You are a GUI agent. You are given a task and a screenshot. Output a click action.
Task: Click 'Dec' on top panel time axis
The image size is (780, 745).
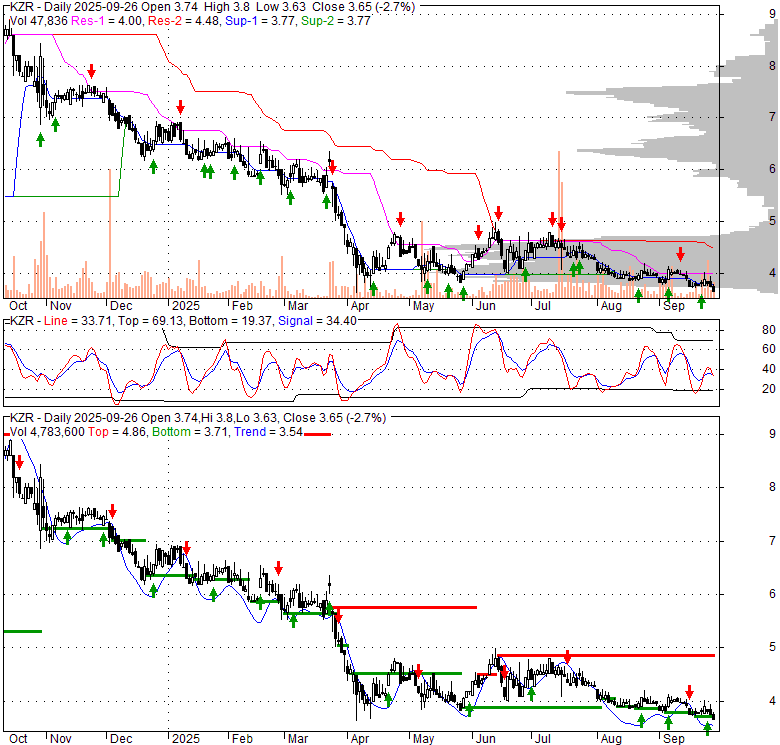click(121, 306)
